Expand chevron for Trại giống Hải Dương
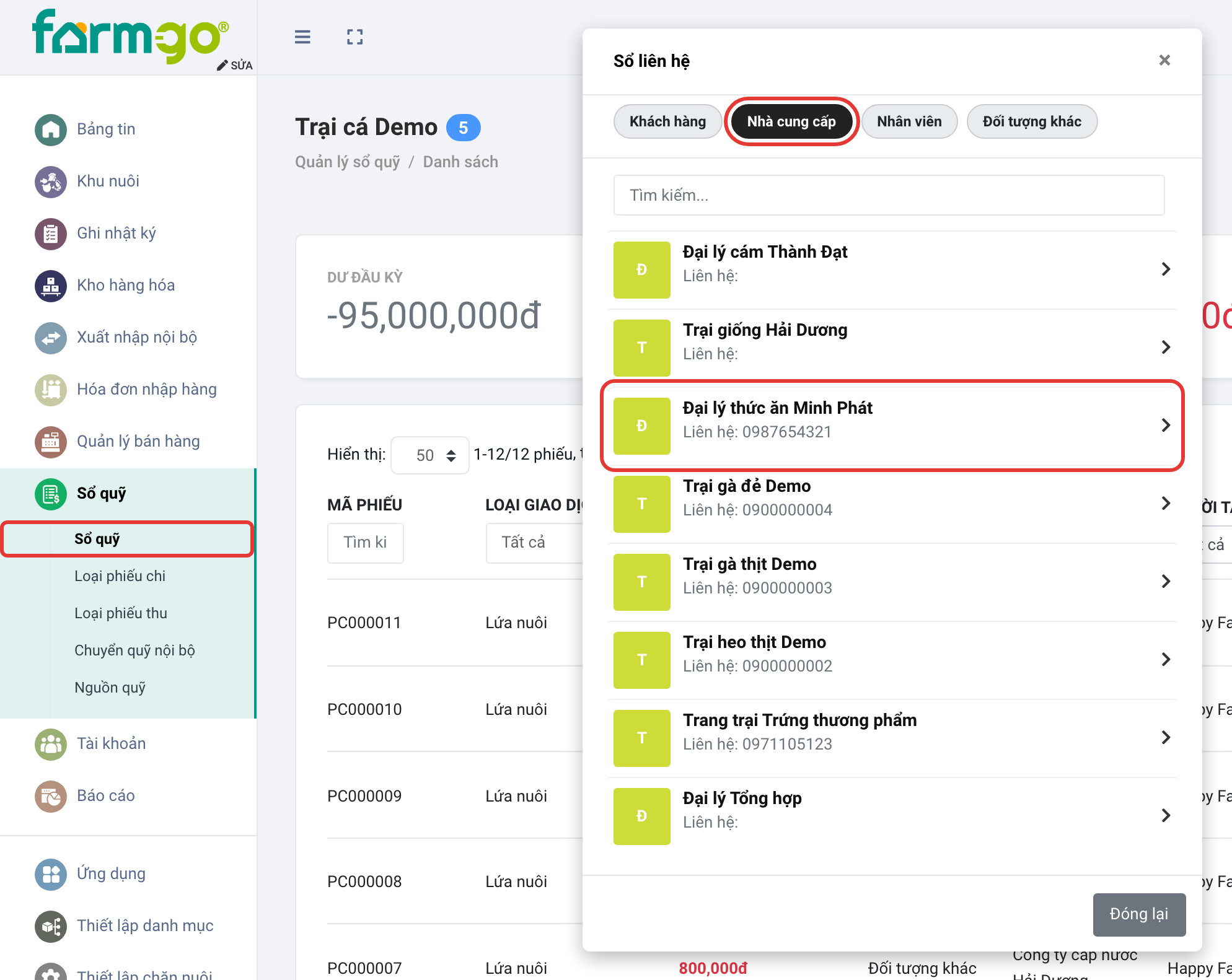 pos(1166,347)
